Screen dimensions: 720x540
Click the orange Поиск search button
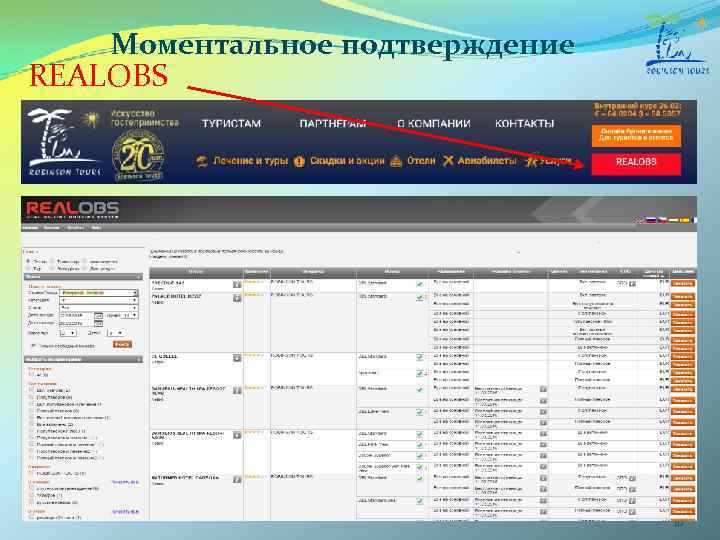pyautogui.click(x=122, y=344)
